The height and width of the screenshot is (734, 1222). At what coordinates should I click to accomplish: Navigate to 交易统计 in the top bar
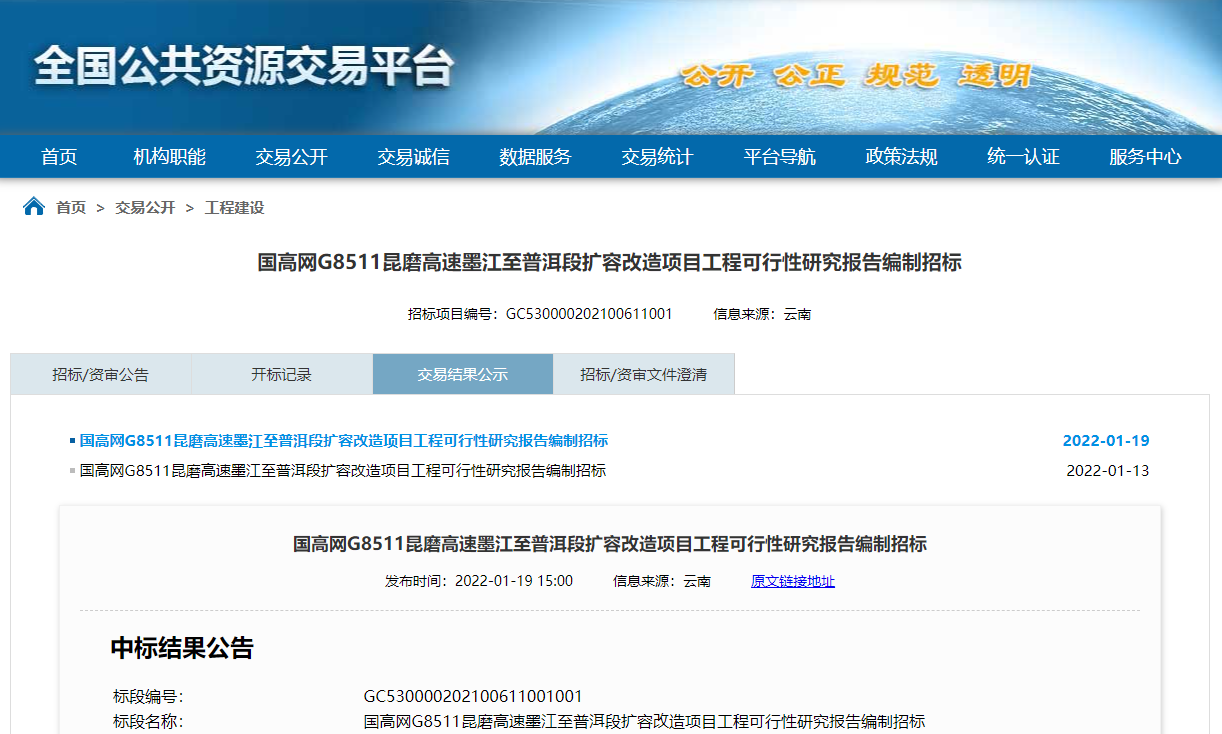click(x=657, y=157)
